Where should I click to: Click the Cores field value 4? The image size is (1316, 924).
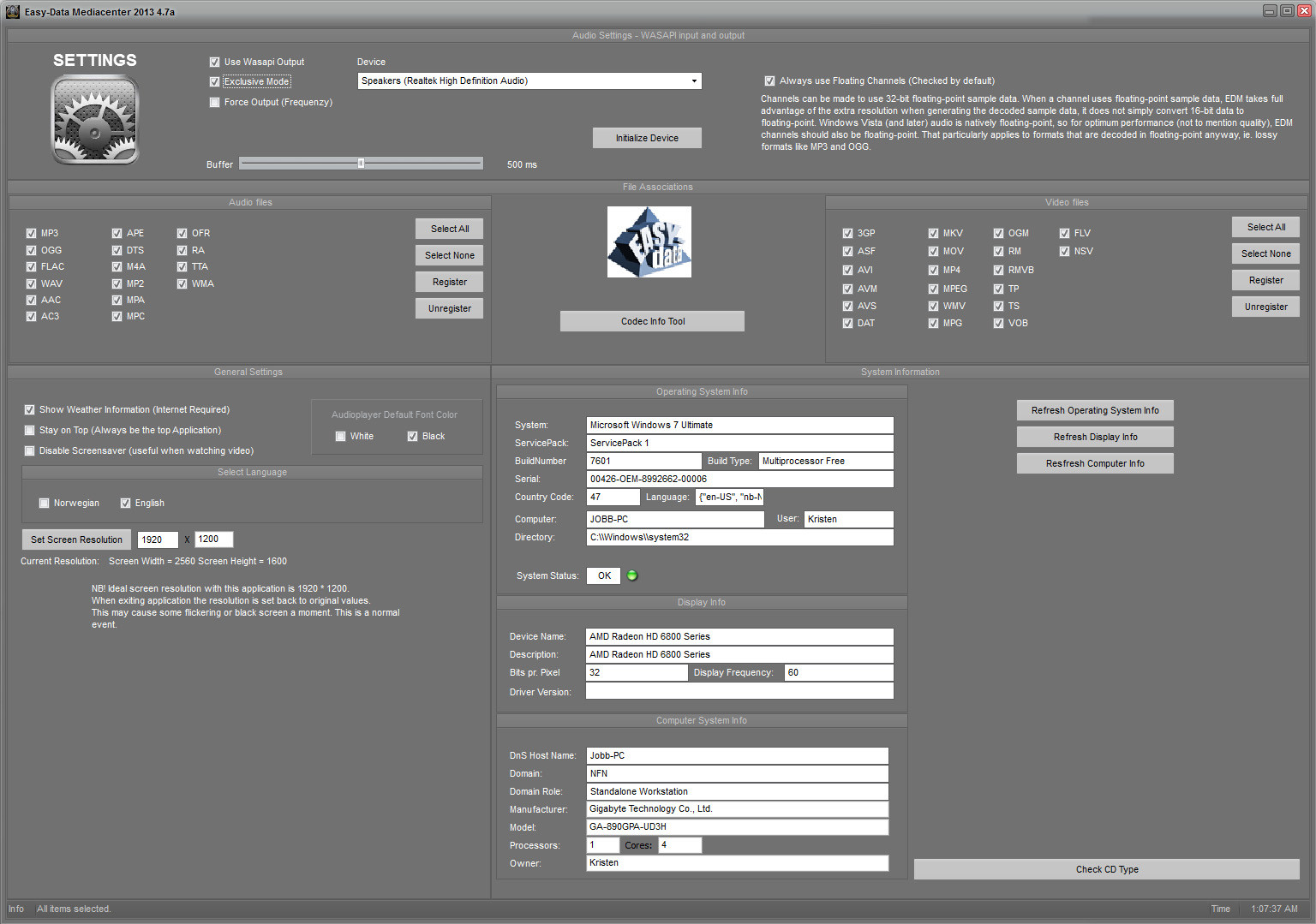click(679, 845)
